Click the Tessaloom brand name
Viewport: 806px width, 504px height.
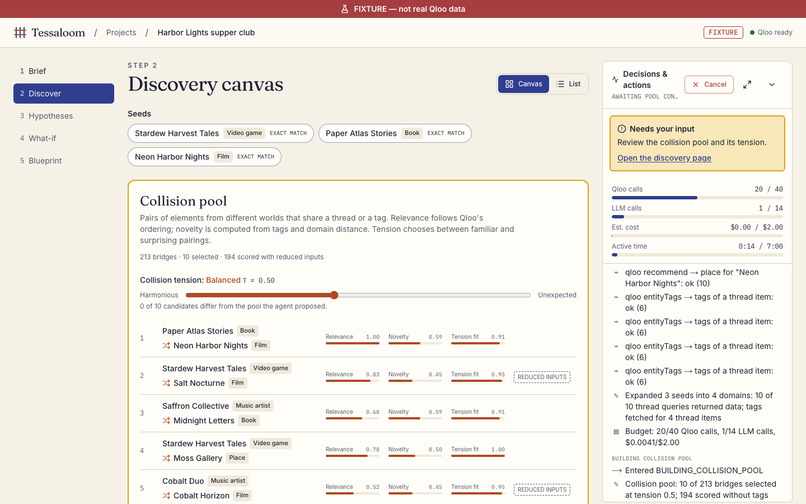[58, 32]
